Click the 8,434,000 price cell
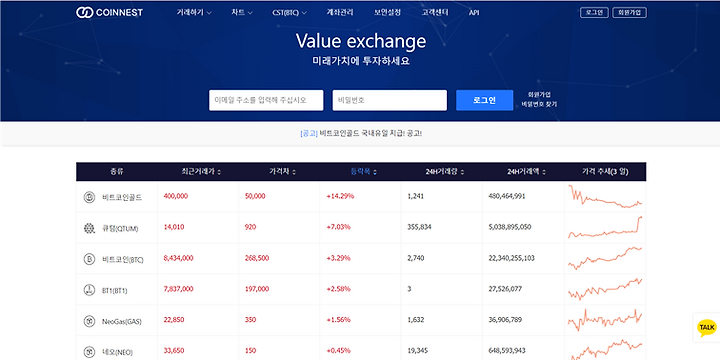720x360 pixels. [178, 258]
